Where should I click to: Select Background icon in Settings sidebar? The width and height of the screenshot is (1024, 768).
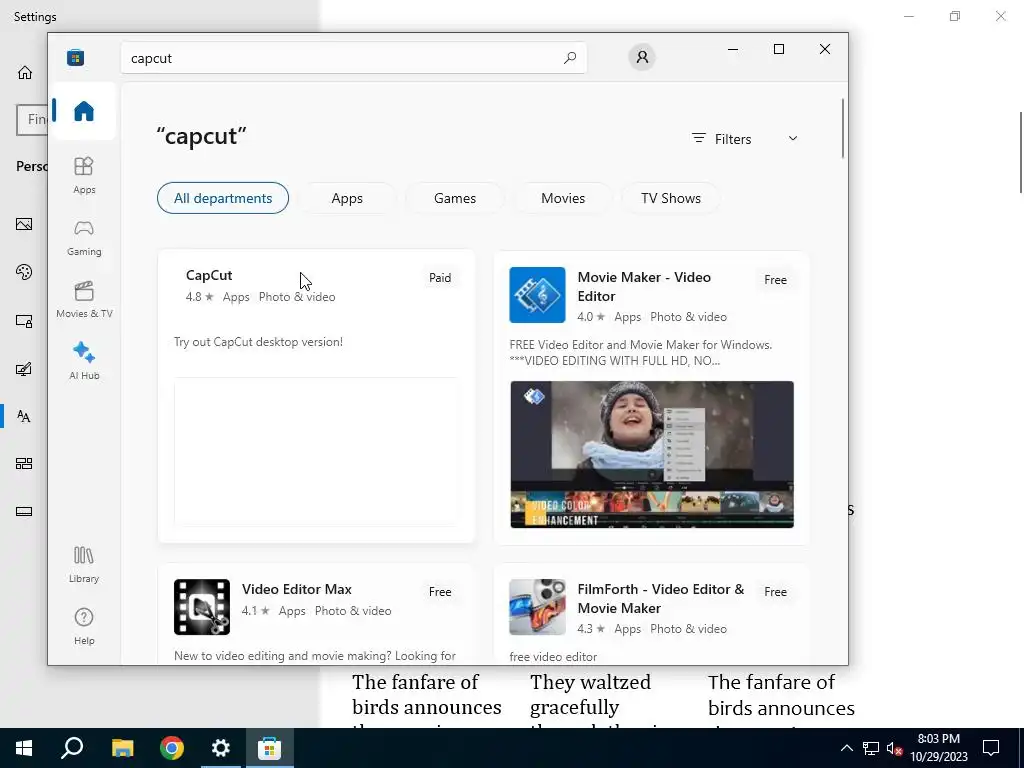click(24, 224)
